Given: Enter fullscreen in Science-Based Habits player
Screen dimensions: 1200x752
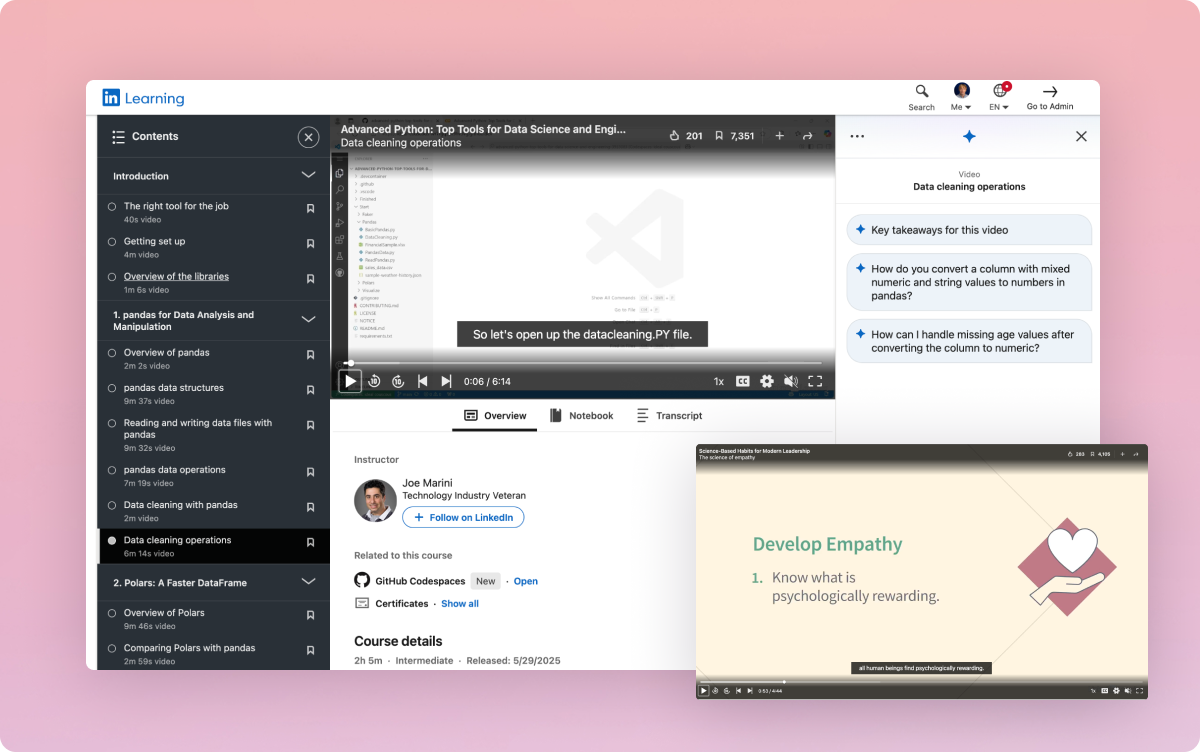Looking at the screenshot, I should click(x=1139, y=690).
